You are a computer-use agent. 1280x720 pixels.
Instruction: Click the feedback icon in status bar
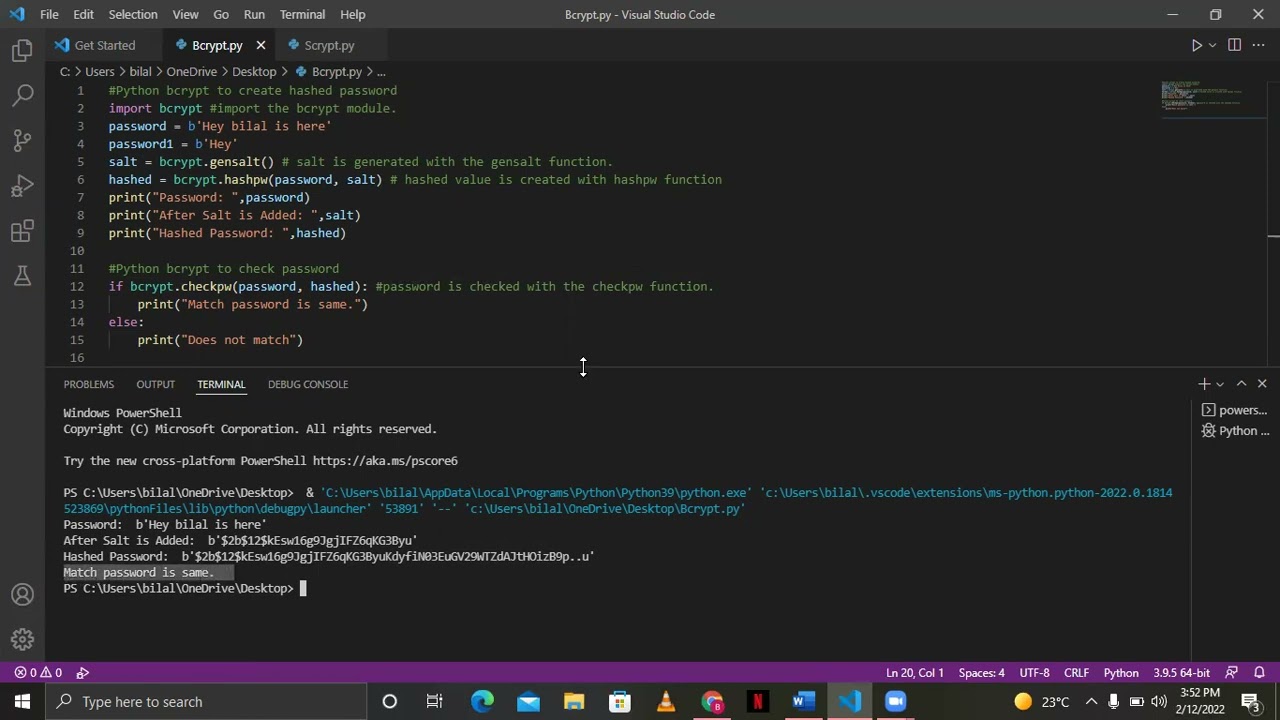tap(1232, 673)
